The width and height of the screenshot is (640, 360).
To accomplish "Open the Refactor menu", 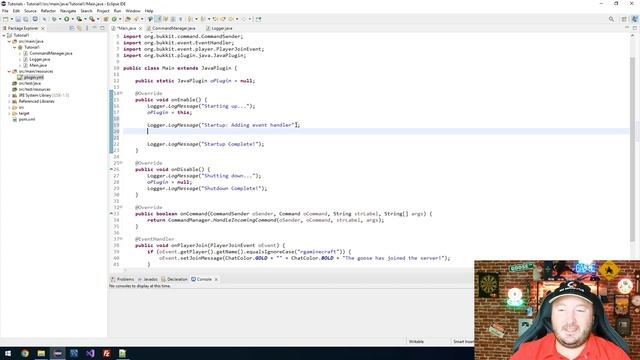I will (48, 11).
